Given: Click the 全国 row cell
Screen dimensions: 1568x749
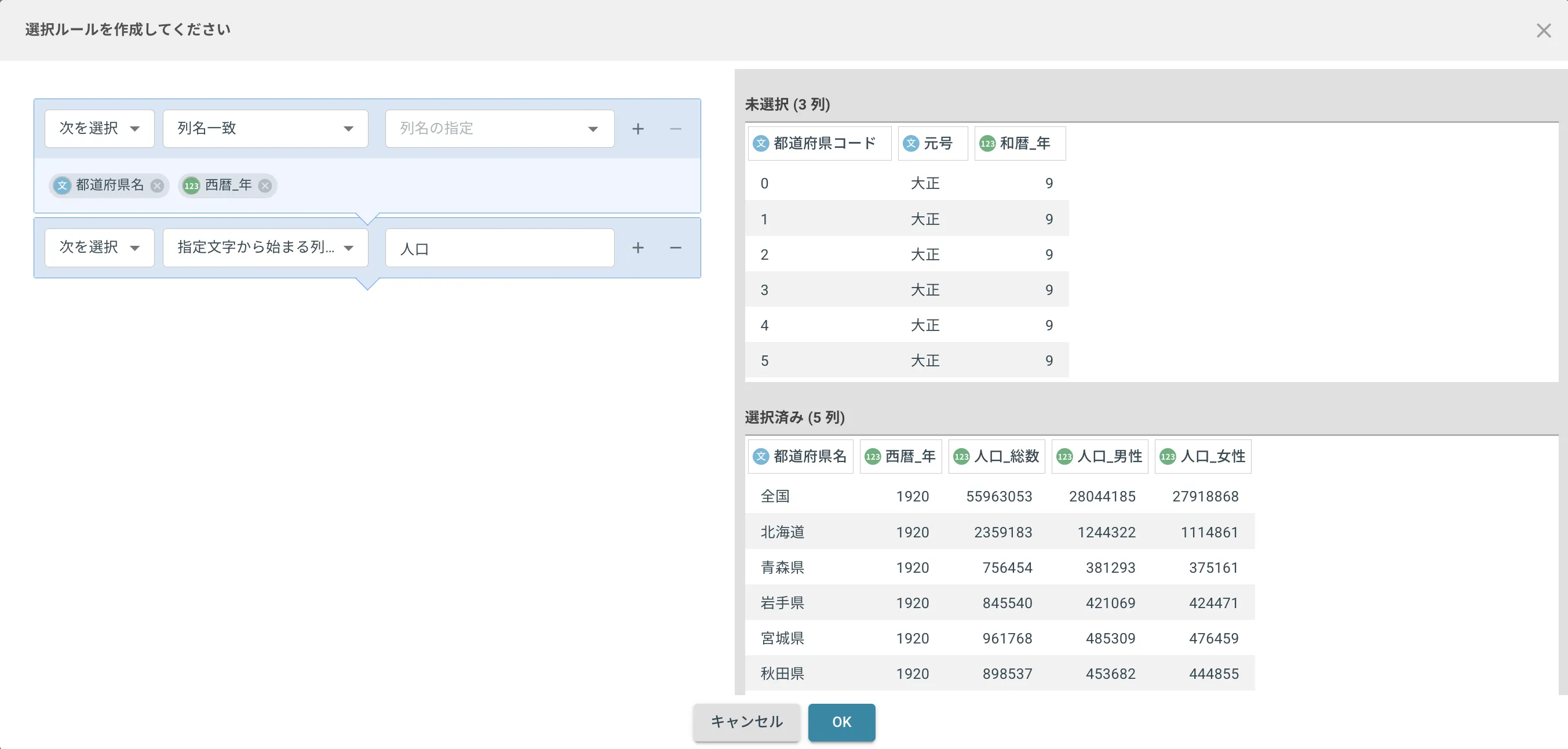Looking at the screenshot, I should [775, 496].
